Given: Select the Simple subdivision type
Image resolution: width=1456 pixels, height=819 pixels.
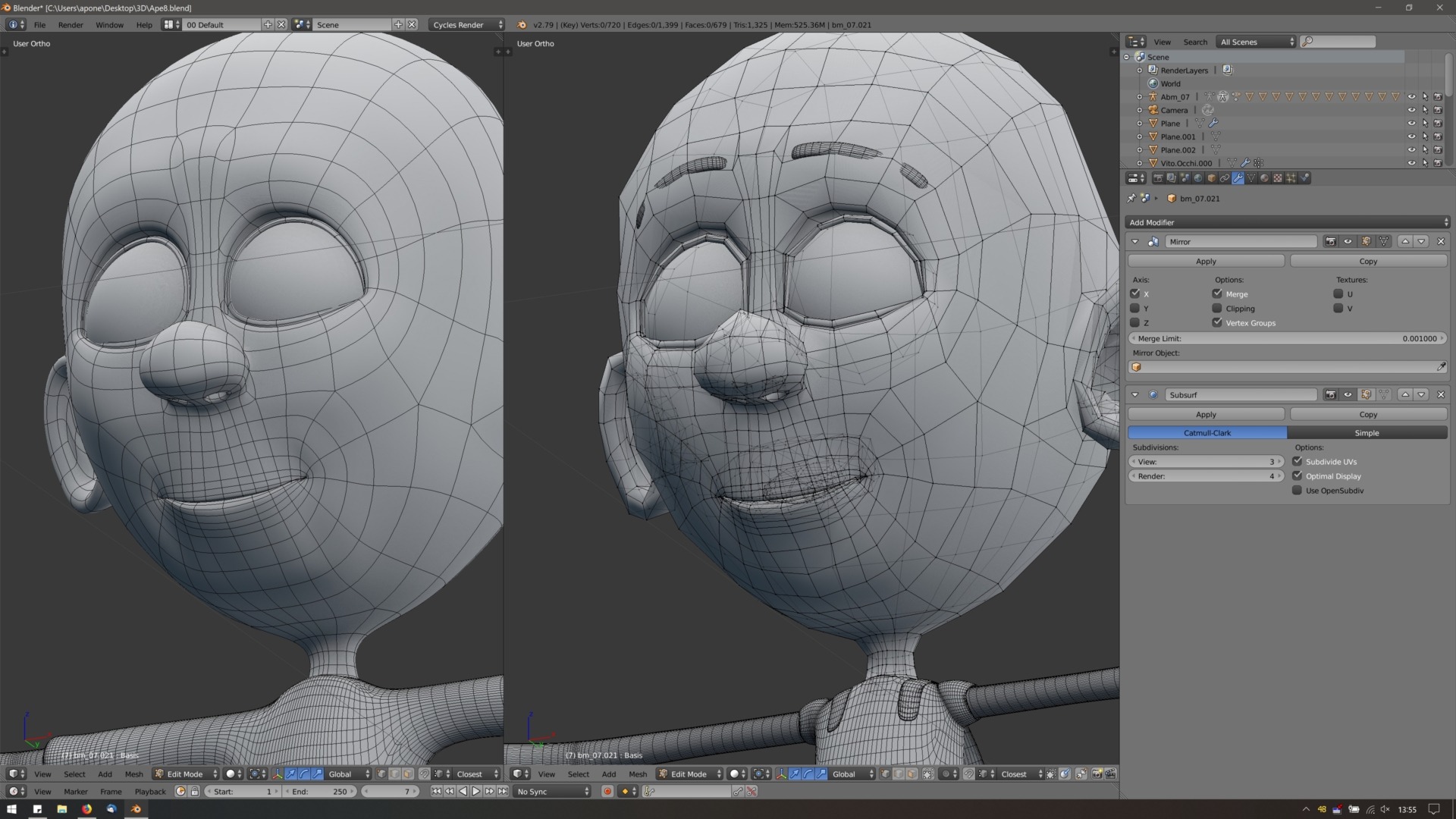Looking at the screenshot, I should (1367, 433).
